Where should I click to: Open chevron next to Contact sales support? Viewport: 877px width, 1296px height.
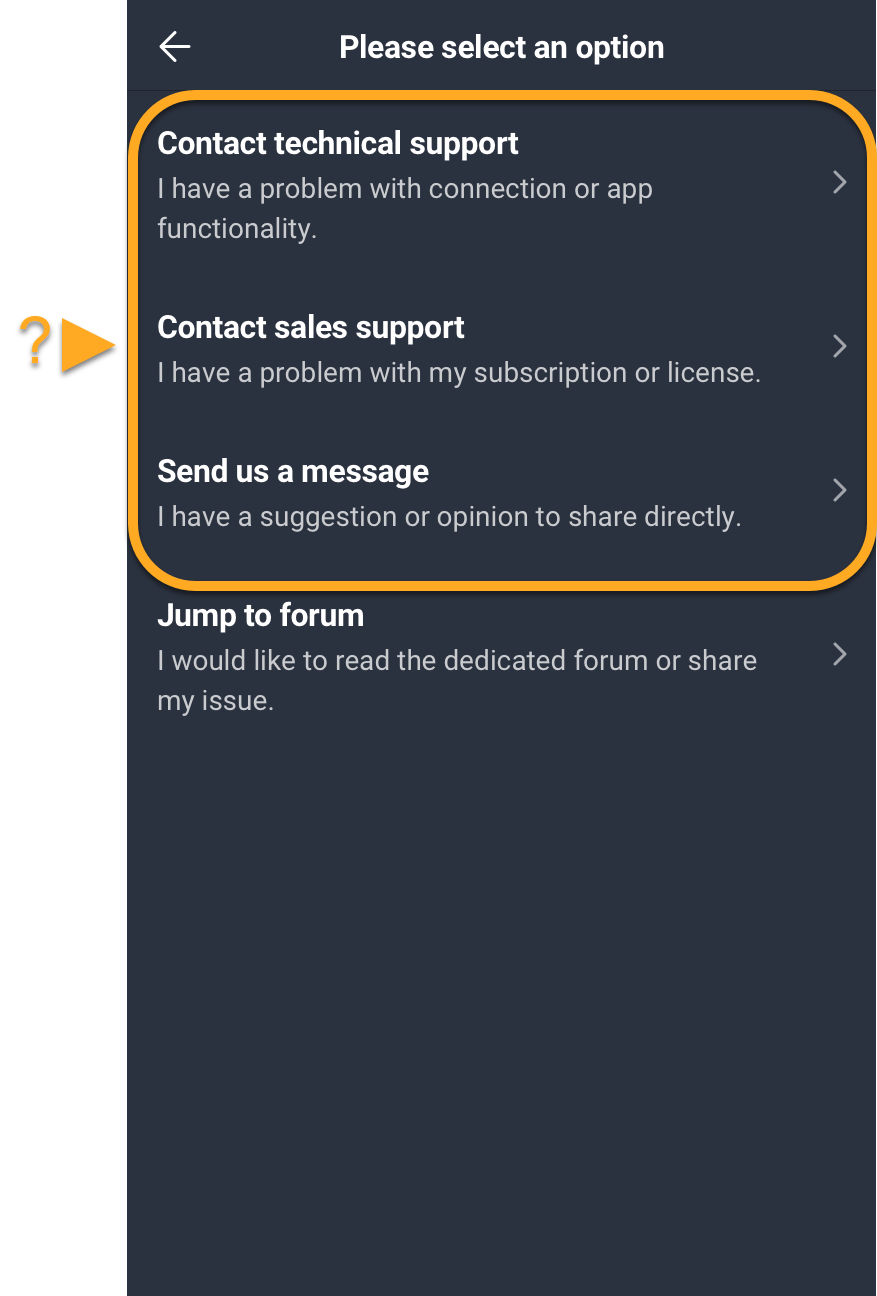840,346
